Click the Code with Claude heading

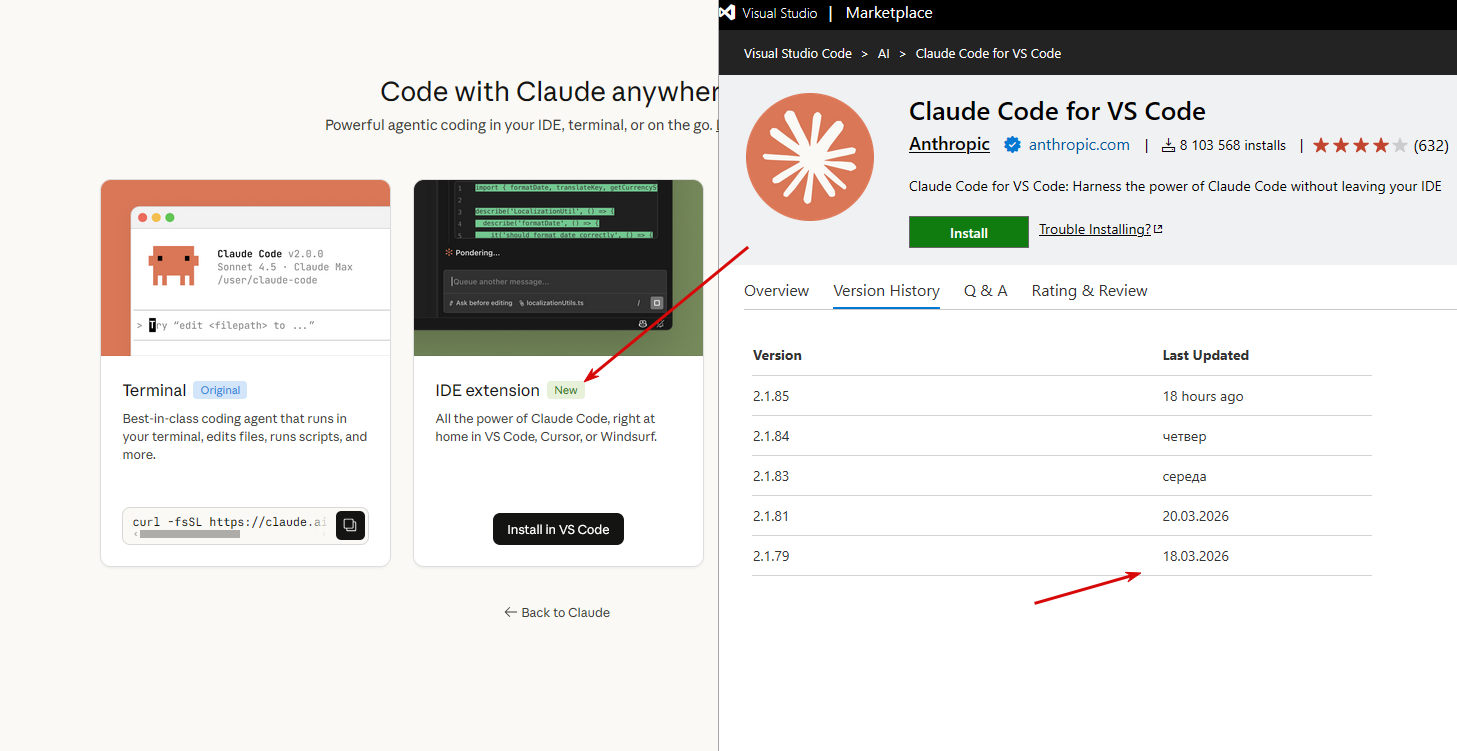pos(549,92)
